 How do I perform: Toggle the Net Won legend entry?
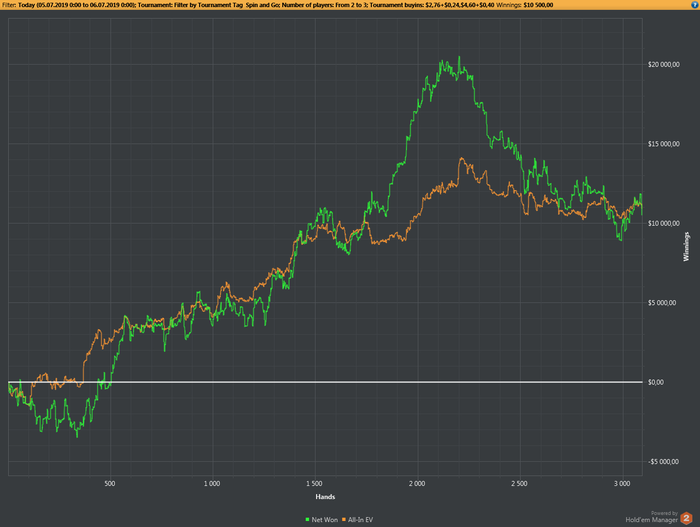pos(321,519)
